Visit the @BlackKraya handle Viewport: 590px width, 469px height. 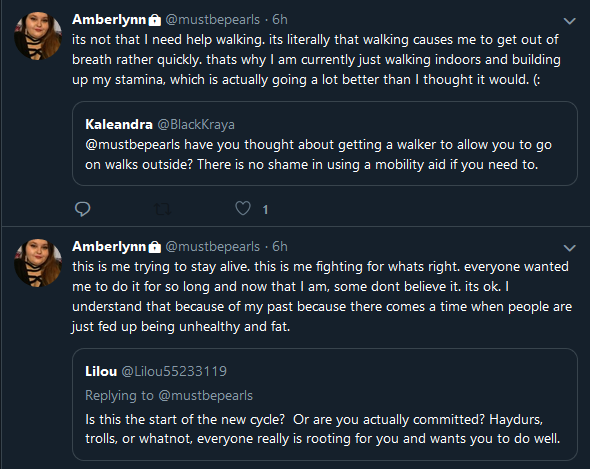pyautogui.click(x=196, y=125)
